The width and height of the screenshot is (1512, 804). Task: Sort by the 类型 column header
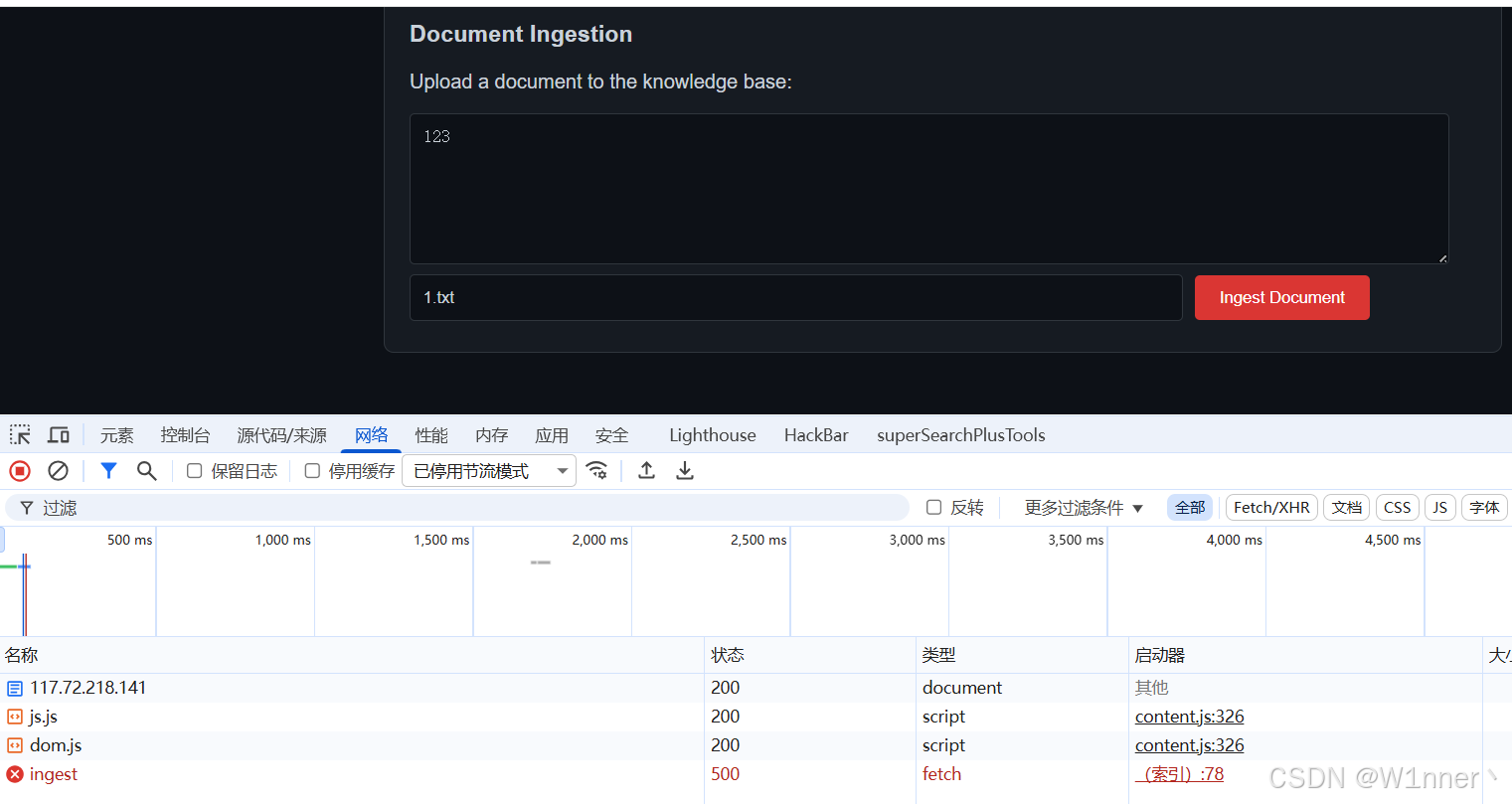(x=1022, y=655)
